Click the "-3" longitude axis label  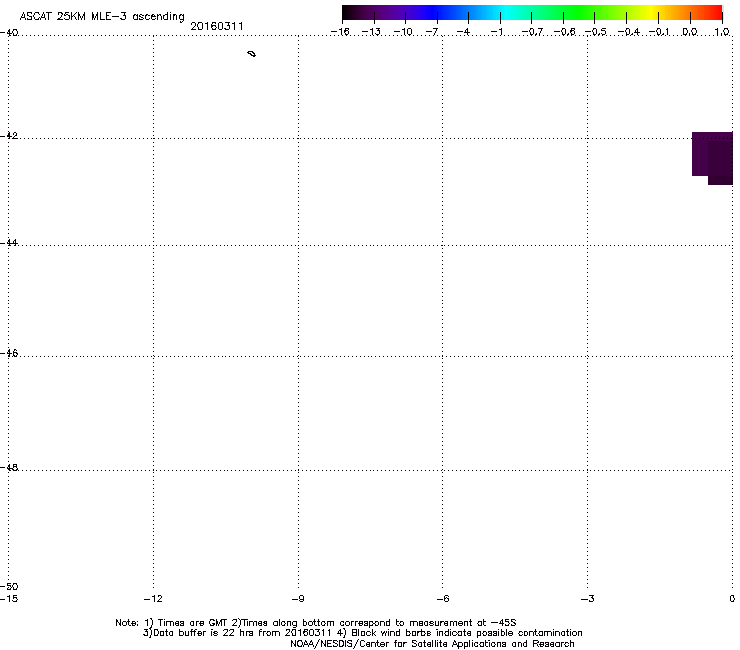pos(588,599)
